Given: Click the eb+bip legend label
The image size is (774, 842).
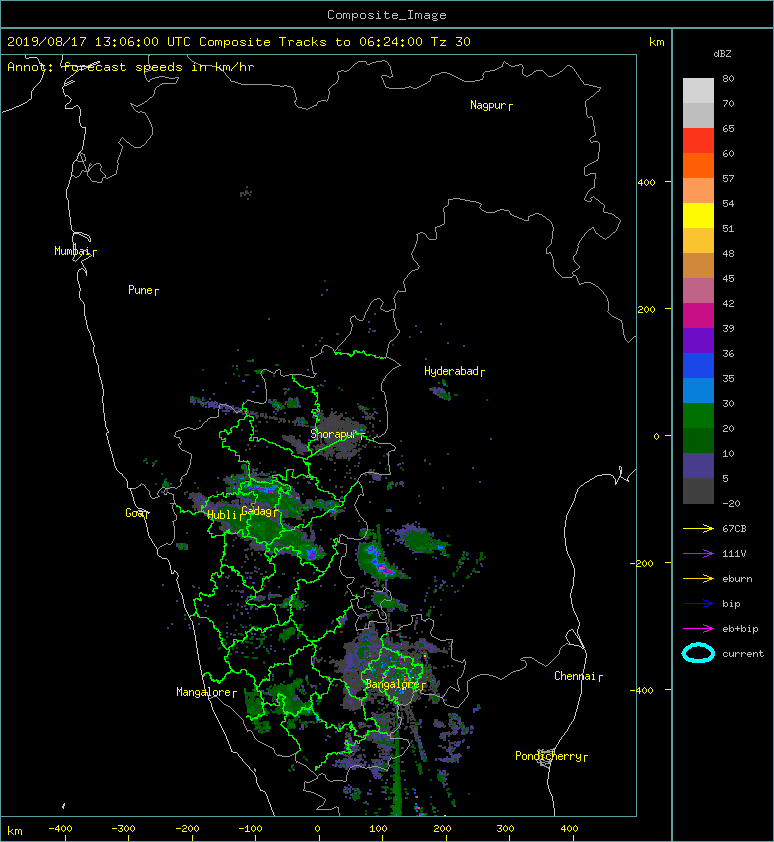Looking at the screenshot, I should point(740,629).
